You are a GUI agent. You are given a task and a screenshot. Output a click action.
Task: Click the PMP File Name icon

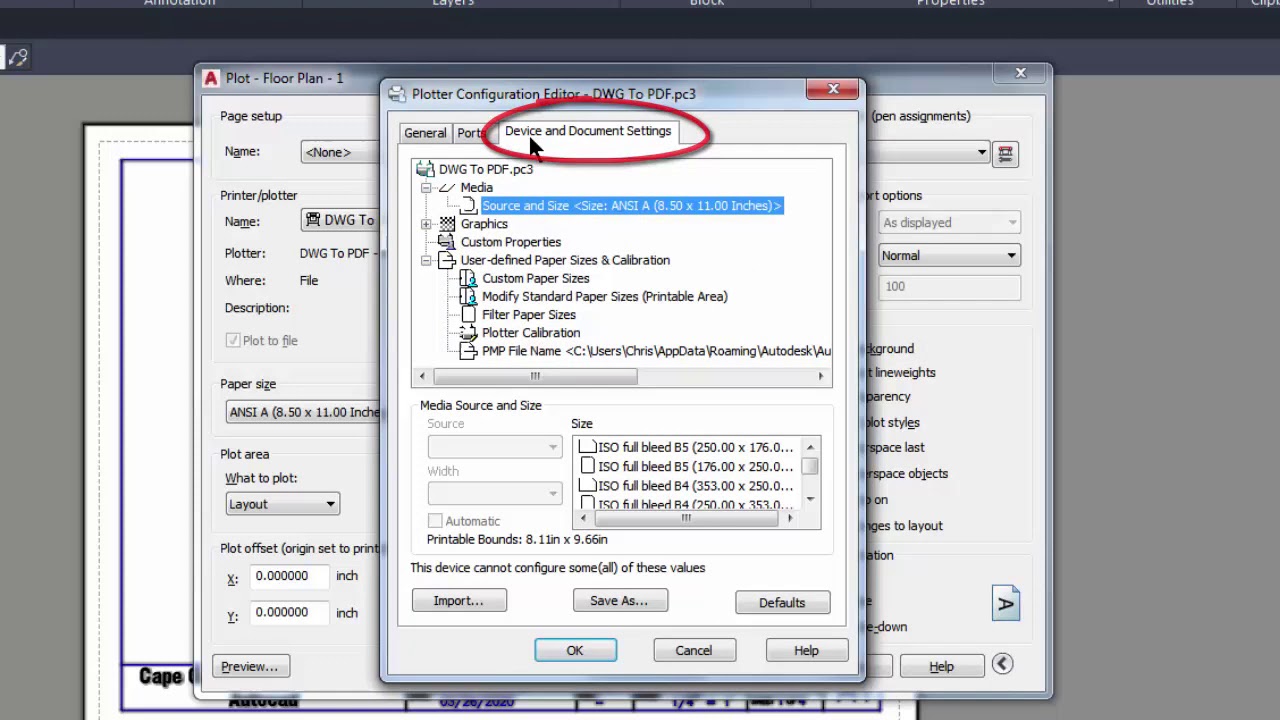pos(468,351)
